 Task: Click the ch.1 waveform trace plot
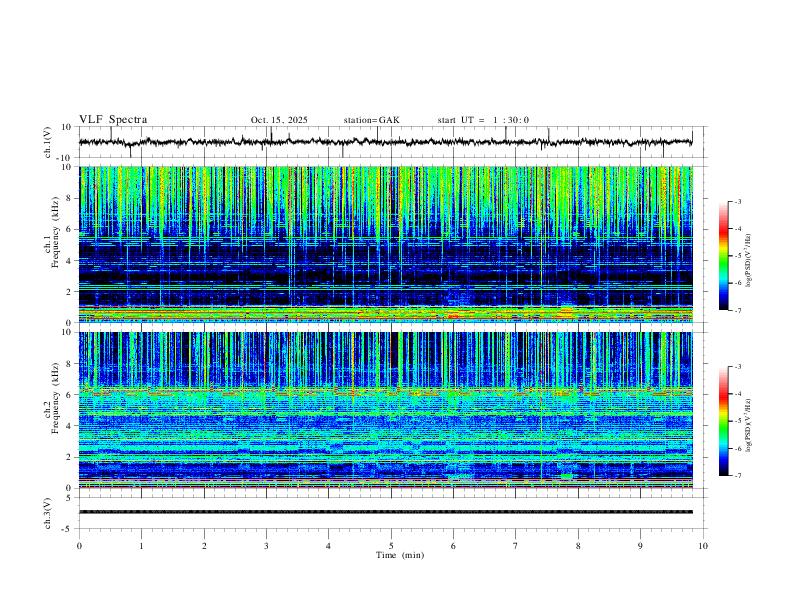pyautogui.click(x=385, y=142)
